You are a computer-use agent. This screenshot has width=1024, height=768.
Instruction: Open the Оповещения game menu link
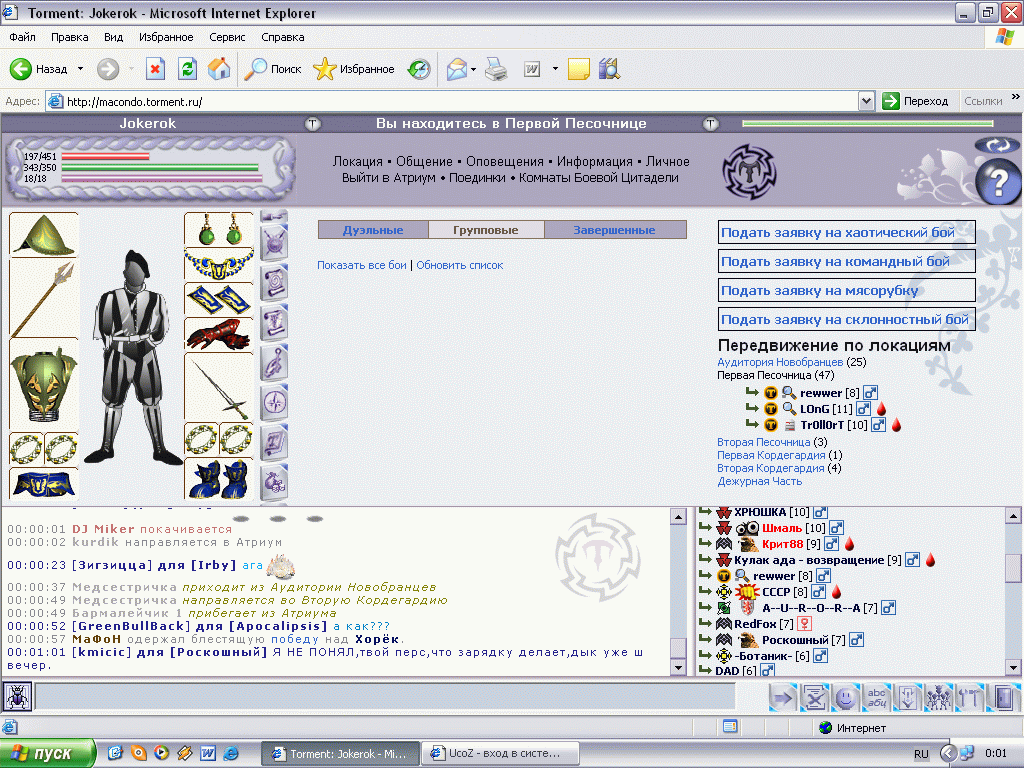(505, 161)
